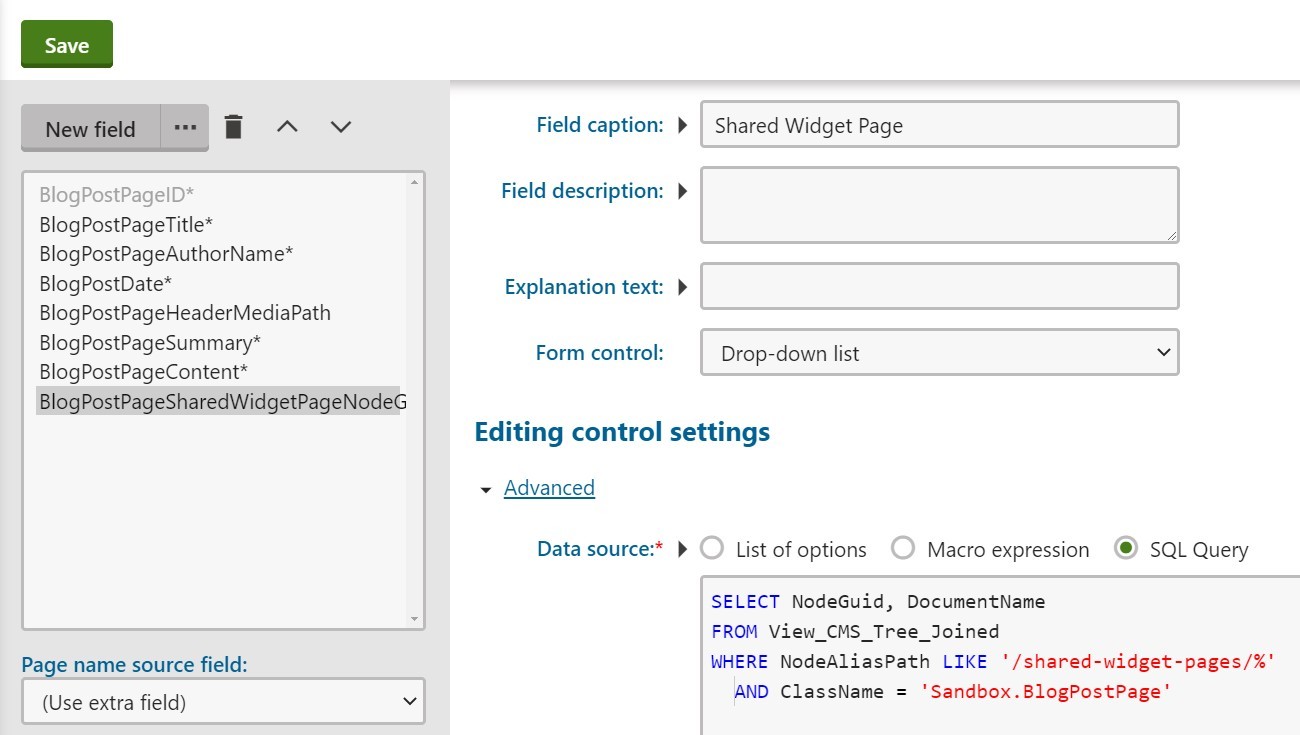Open the Form control drop-down list
The width and height of the screenshot is (1300, 735).
[940, 353]
